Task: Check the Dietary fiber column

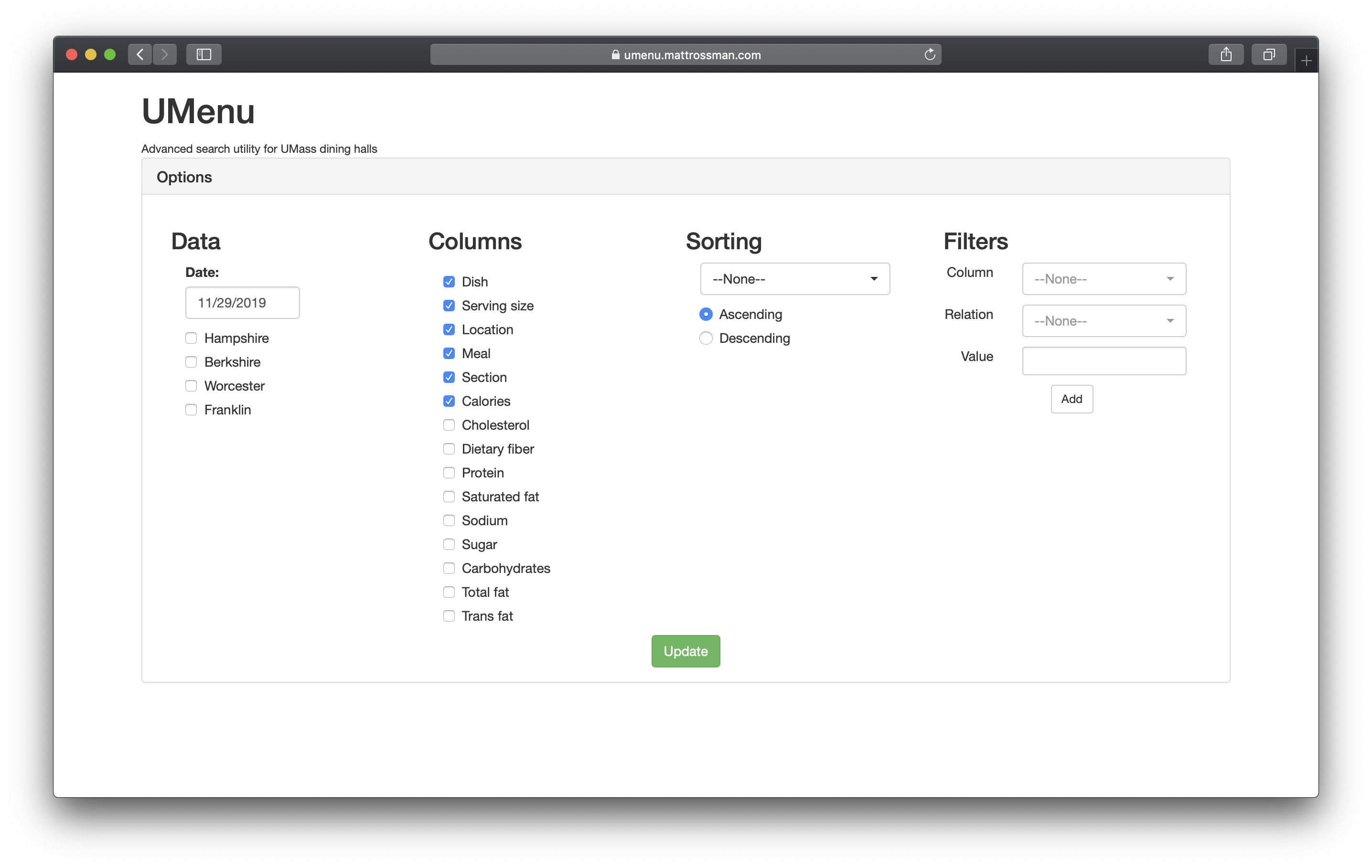Action: point(449,449)
